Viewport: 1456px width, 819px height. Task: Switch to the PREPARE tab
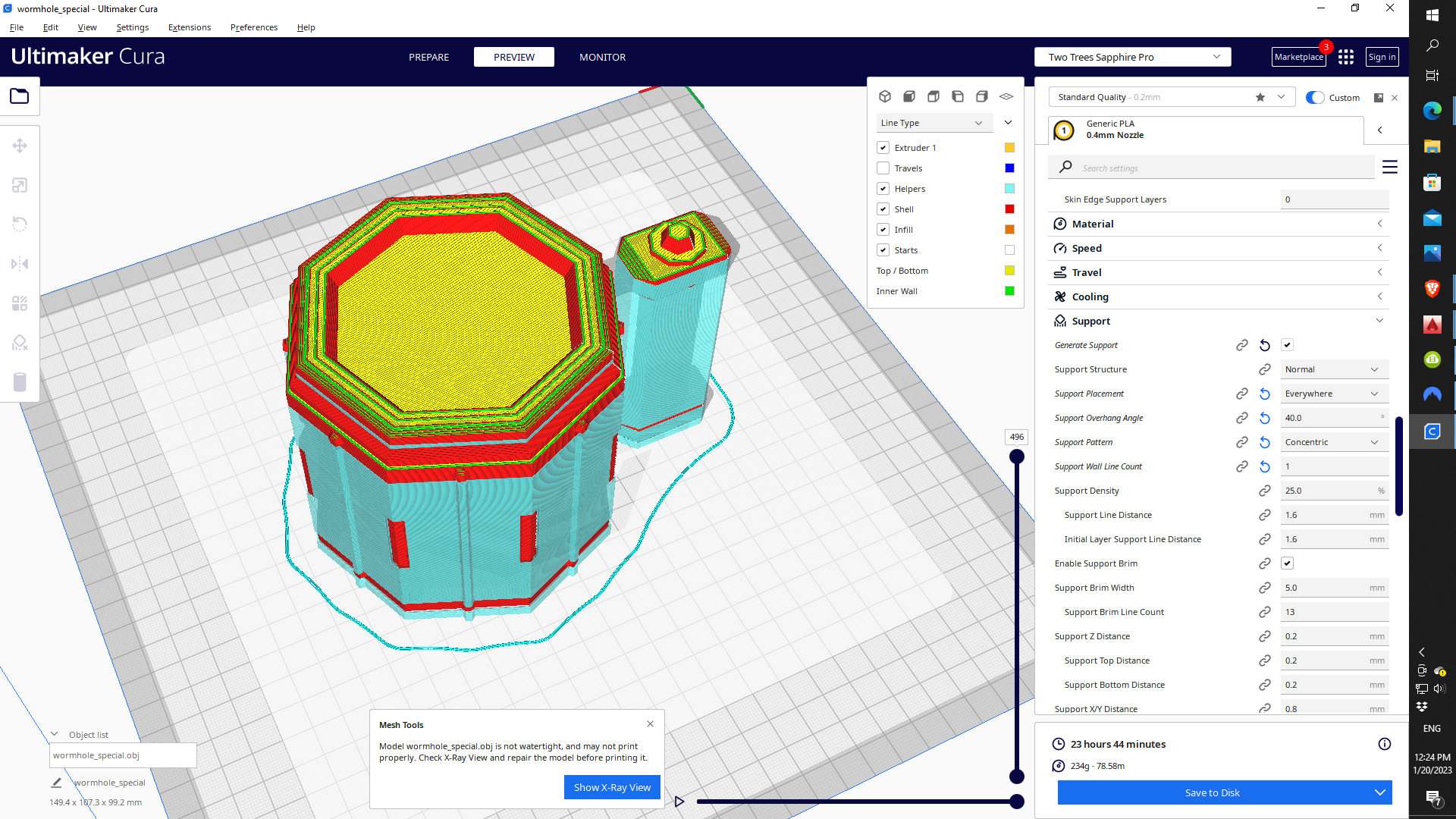(428, 57)
